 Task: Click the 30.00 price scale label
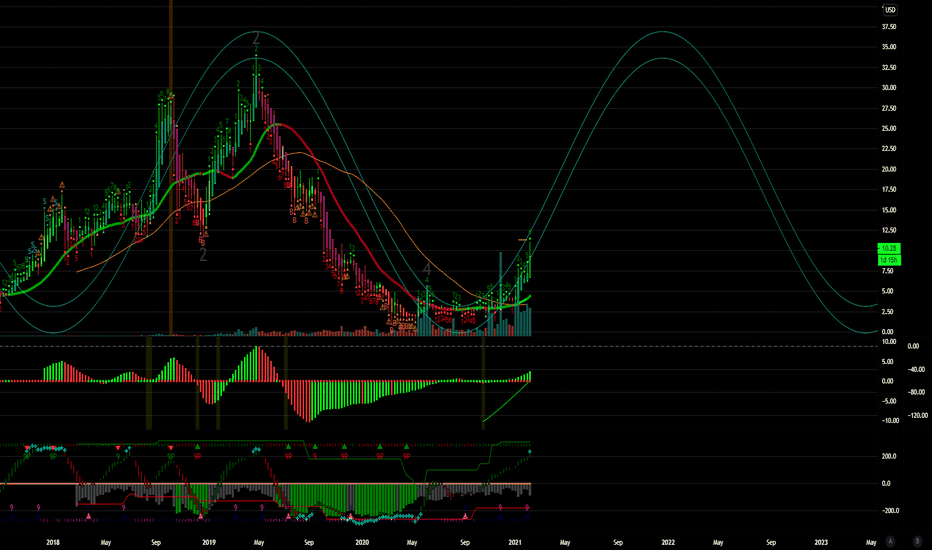(x=889, y=87)
